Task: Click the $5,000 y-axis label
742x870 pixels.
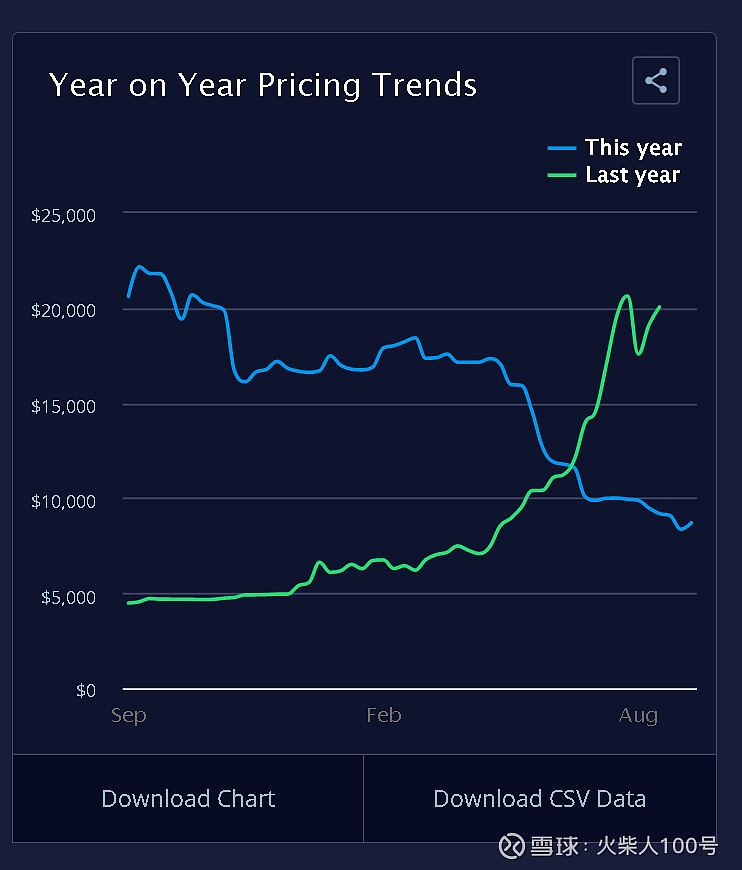Action: (x=67, y=597)
